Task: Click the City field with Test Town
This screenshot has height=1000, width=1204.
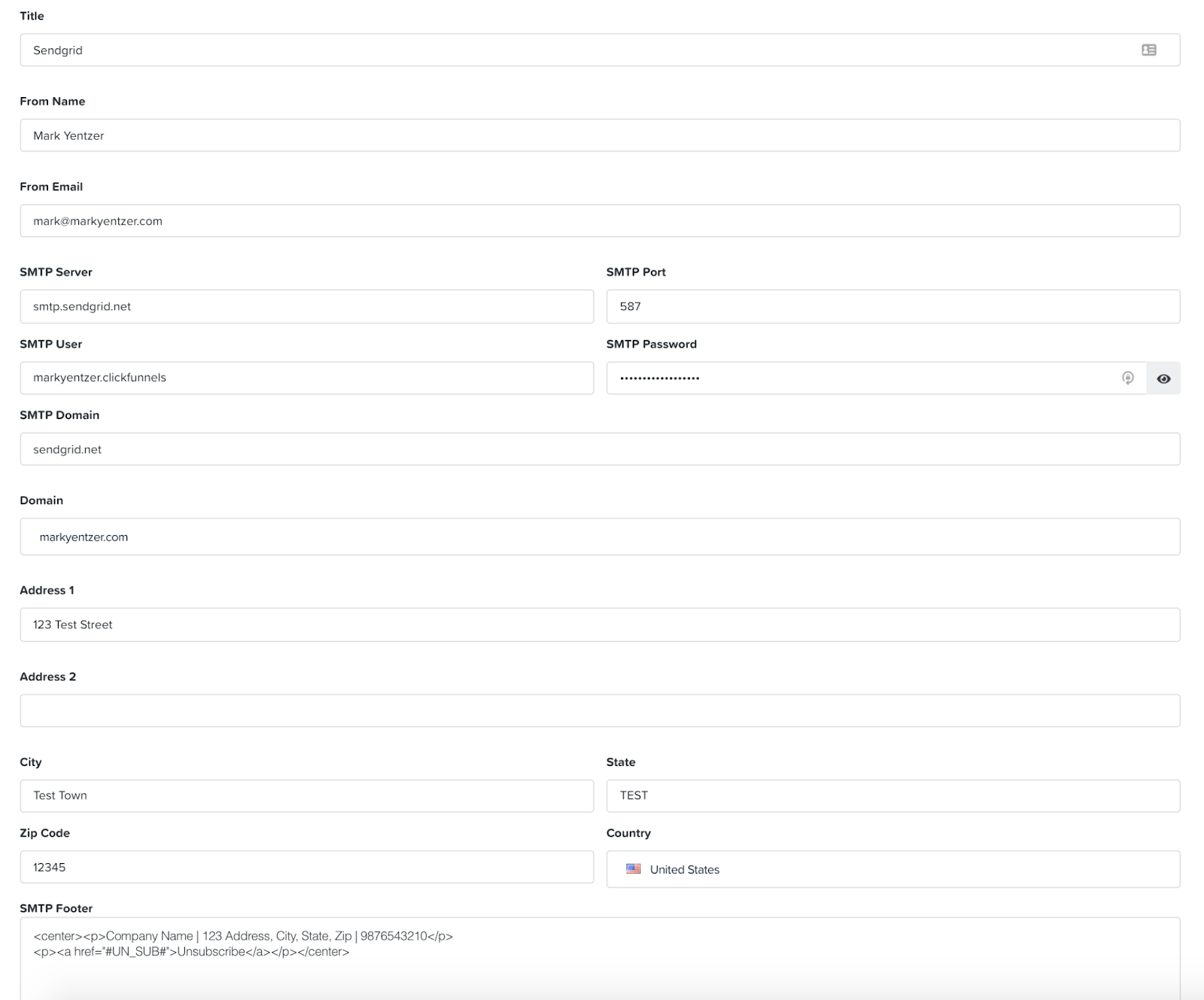Action: [x=306, y=795]
